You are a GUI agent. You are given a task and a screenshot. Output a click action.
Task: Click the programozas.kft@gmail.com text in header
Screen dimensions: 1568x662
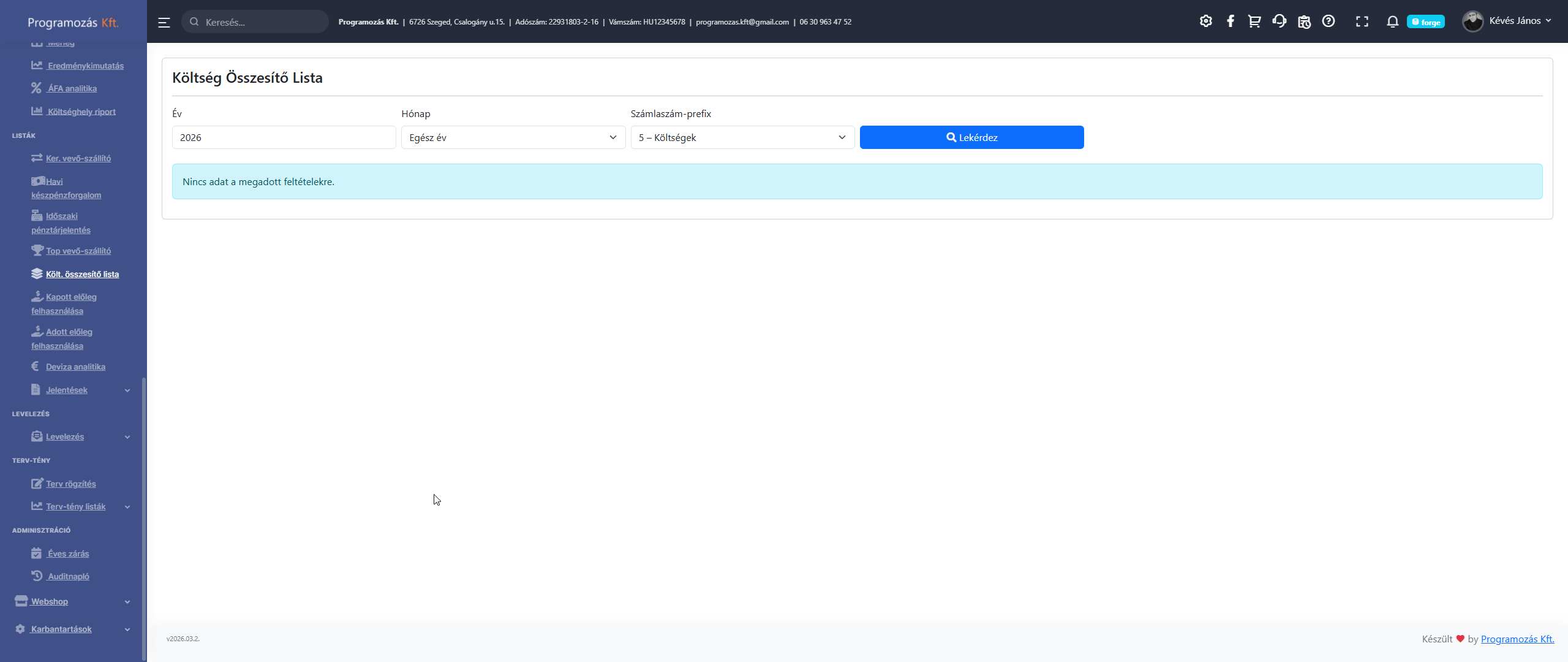coord(742,22)
